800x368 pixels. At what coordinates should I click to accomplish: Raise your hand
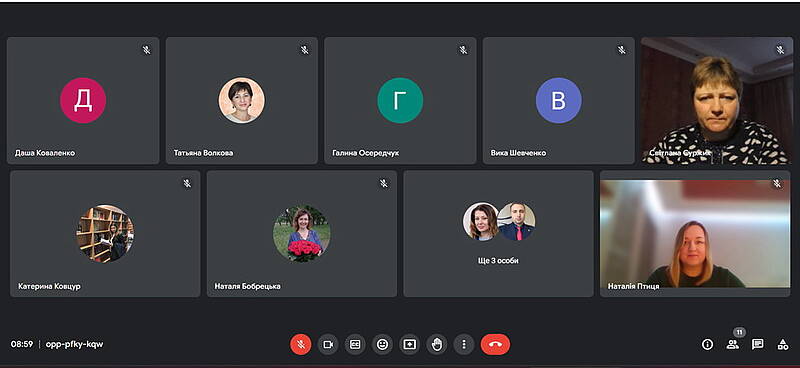point(437,345)
